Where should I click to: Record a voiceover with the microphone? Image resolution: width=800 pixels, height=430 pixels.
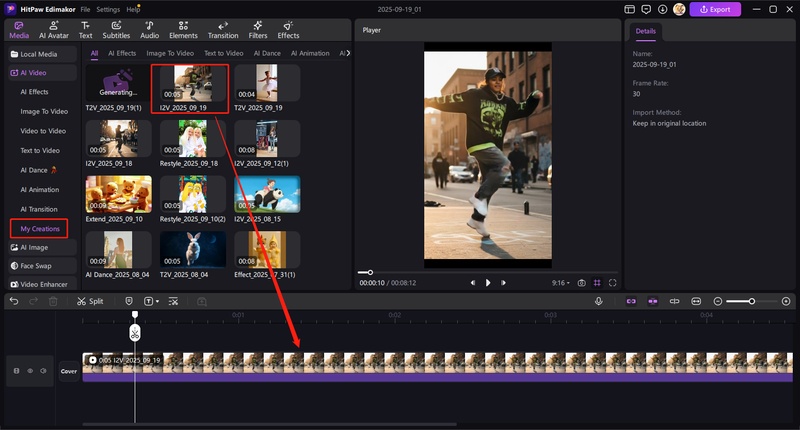pyautogui.click(x=598, y=301)
